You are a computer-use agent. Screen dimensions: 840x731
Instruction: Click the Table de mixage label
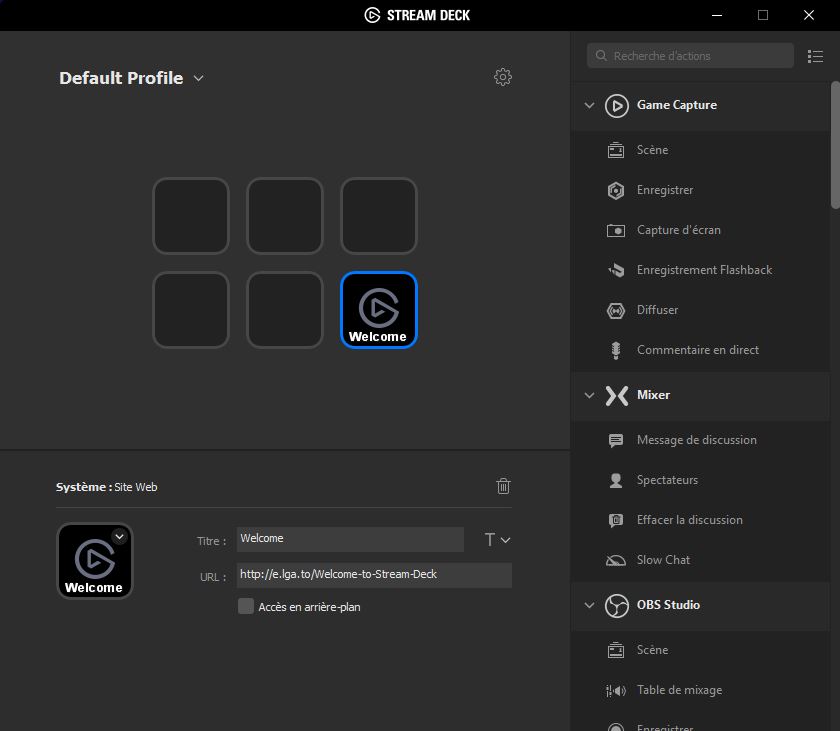679,690
